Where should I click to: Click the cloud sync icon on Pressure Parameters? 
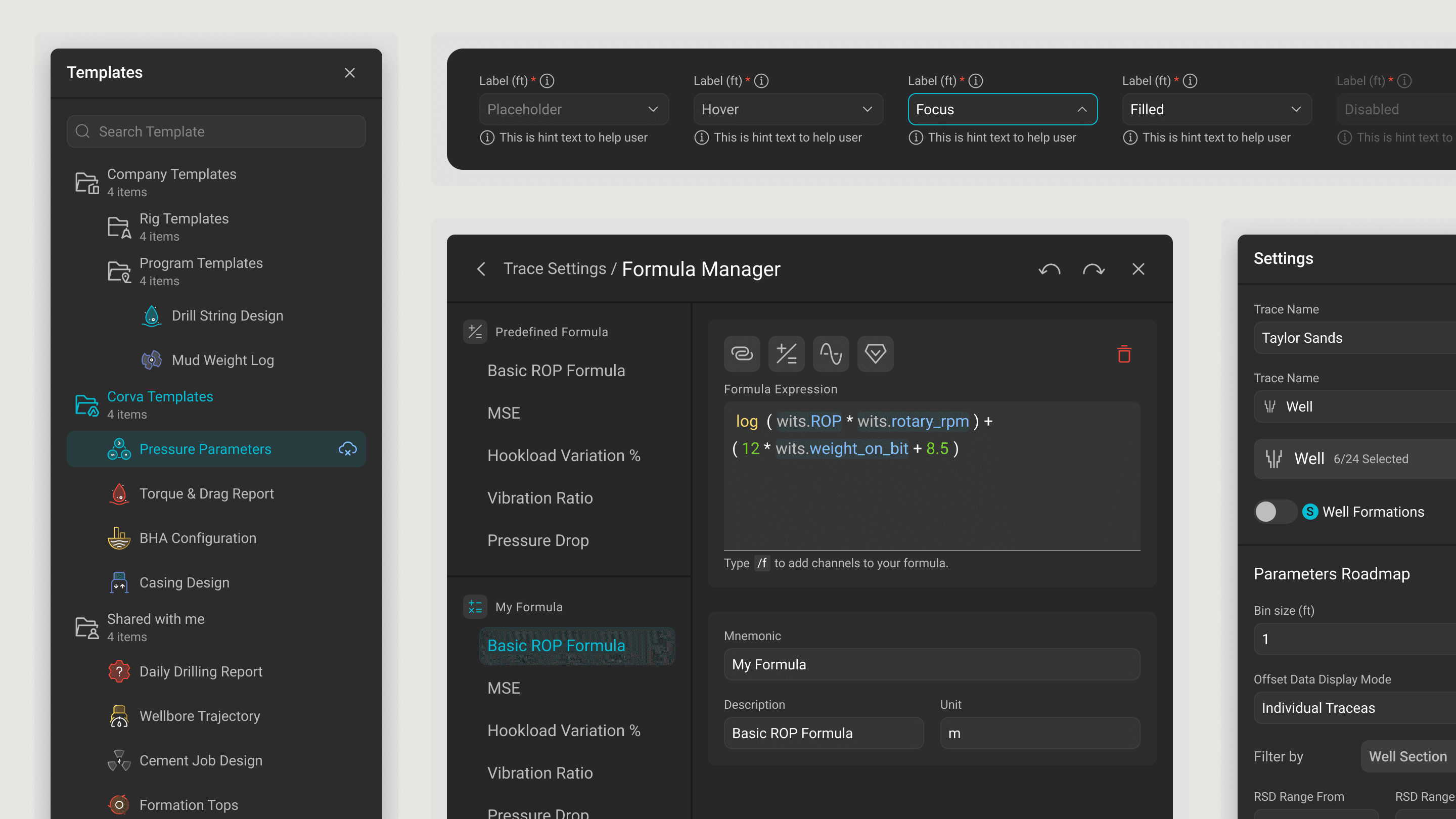[348, 449]
